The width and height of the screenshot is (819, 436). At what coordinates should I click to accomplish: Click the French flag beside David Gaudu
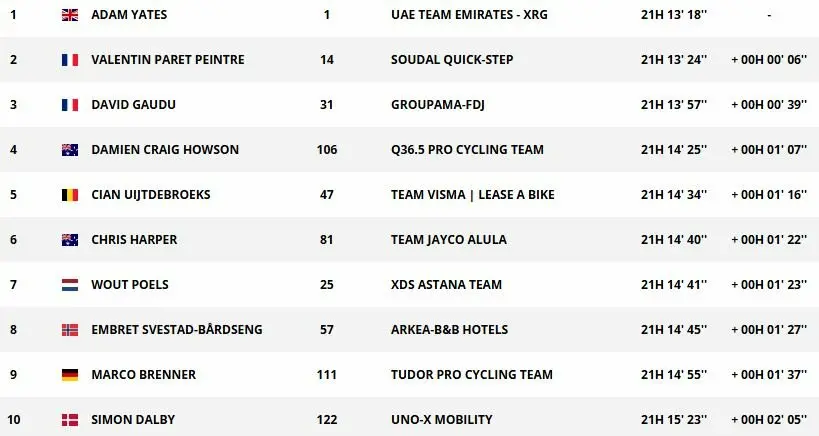pos(69,105)
